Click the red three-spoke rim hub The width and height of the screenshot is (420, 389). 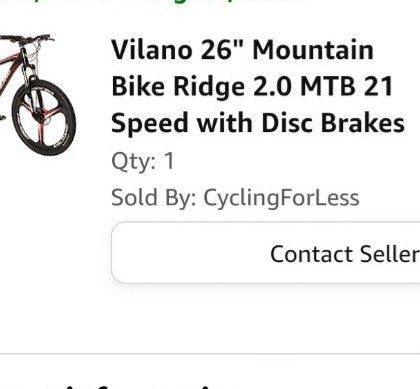click(x=39, y=118)
